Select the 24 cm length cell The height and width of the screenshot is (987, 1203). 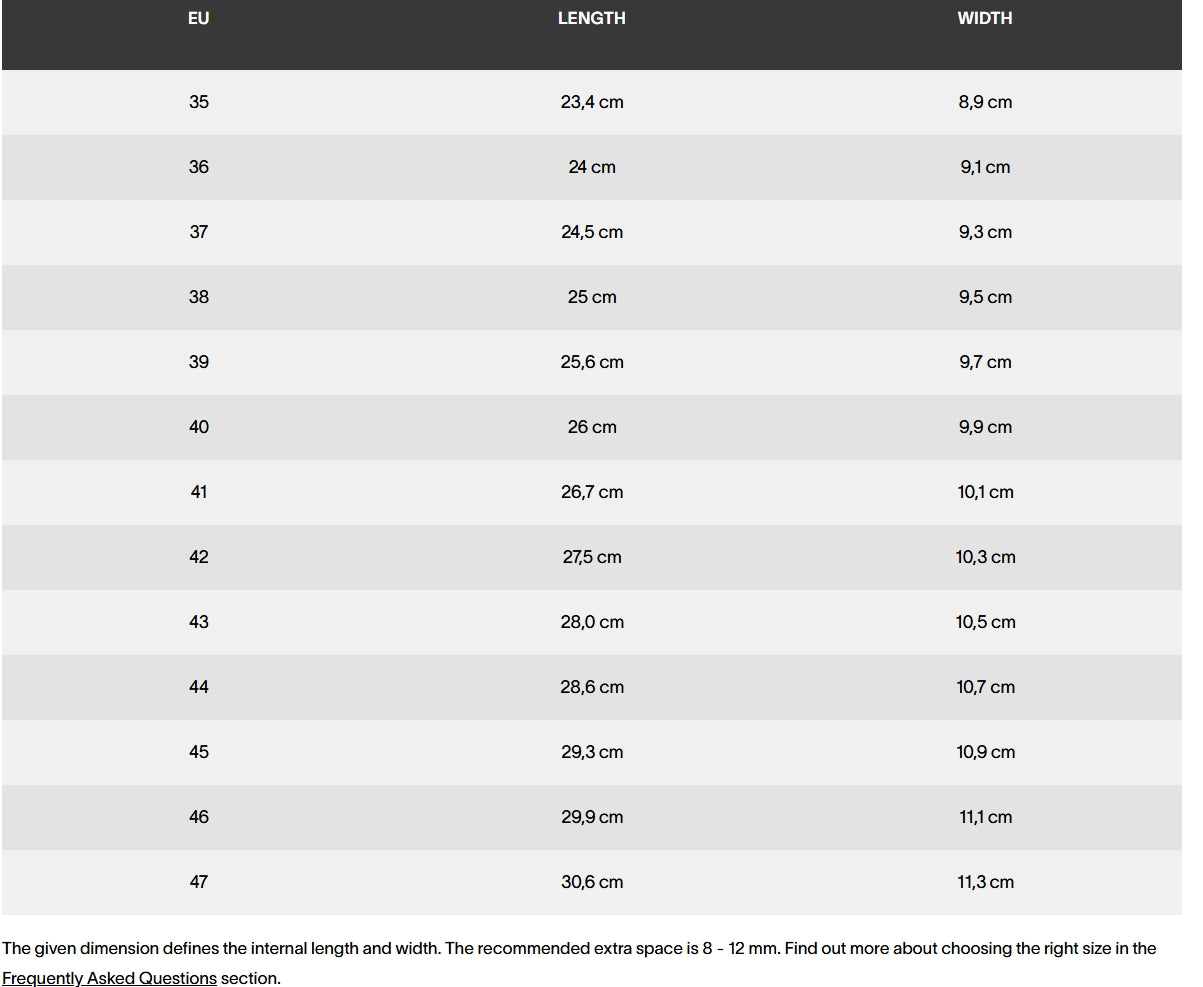click(592, 167)
